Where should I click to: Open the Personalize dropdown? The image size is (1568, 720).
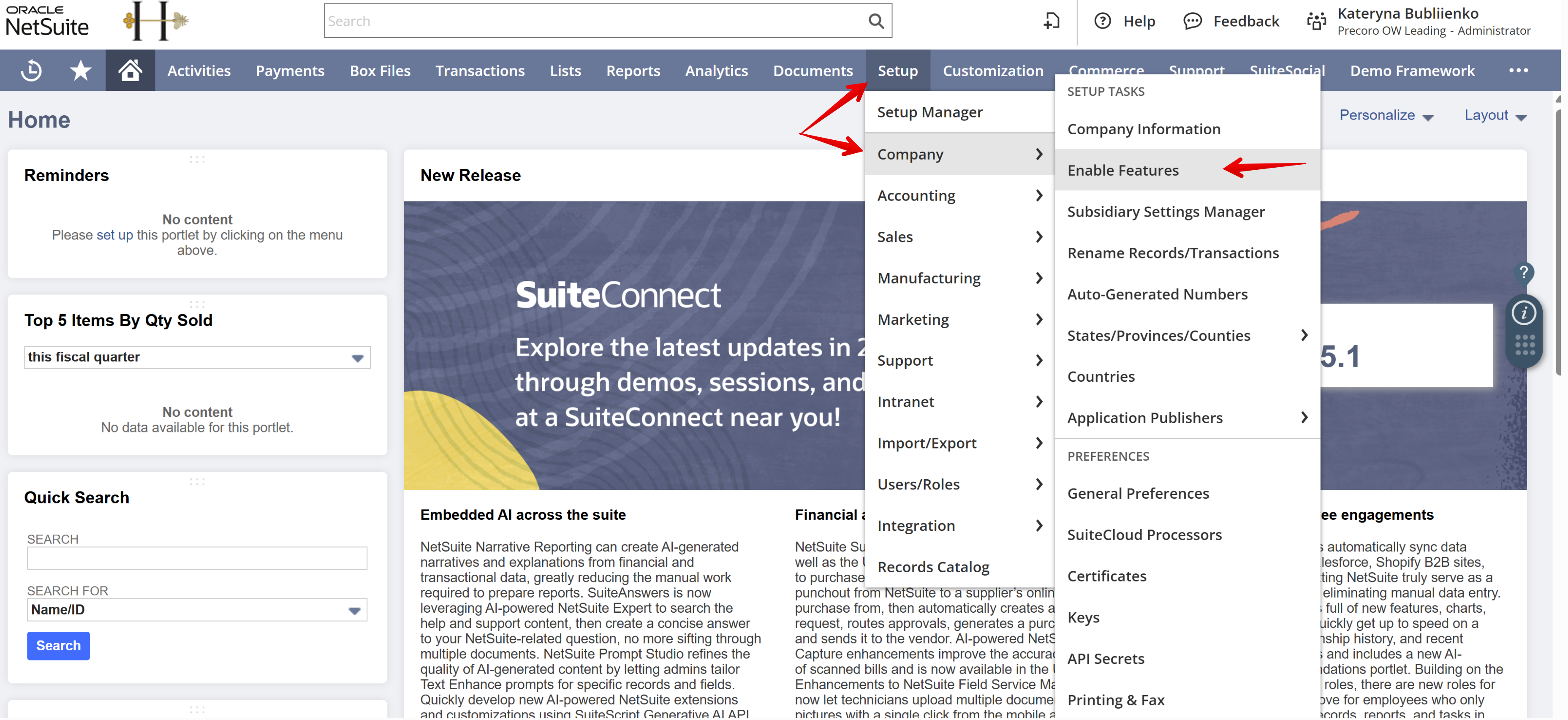pos(1386,115)
